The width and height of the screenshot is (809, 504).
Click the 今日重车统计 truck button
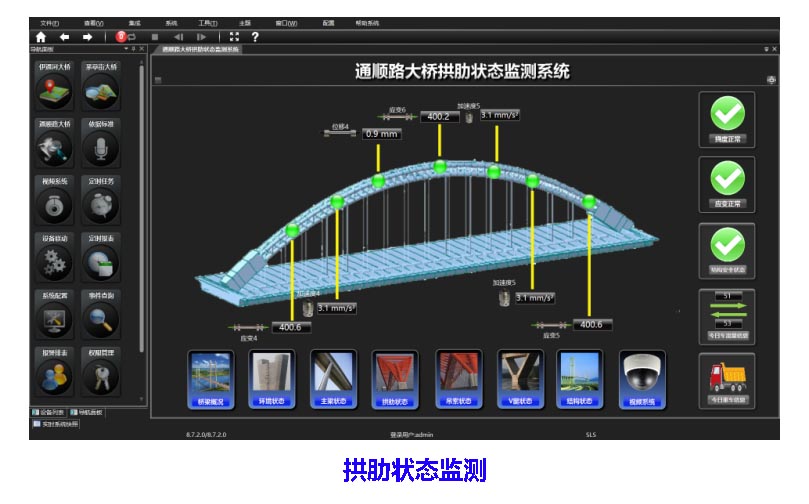pyautogui.click(x=727, y=381)
